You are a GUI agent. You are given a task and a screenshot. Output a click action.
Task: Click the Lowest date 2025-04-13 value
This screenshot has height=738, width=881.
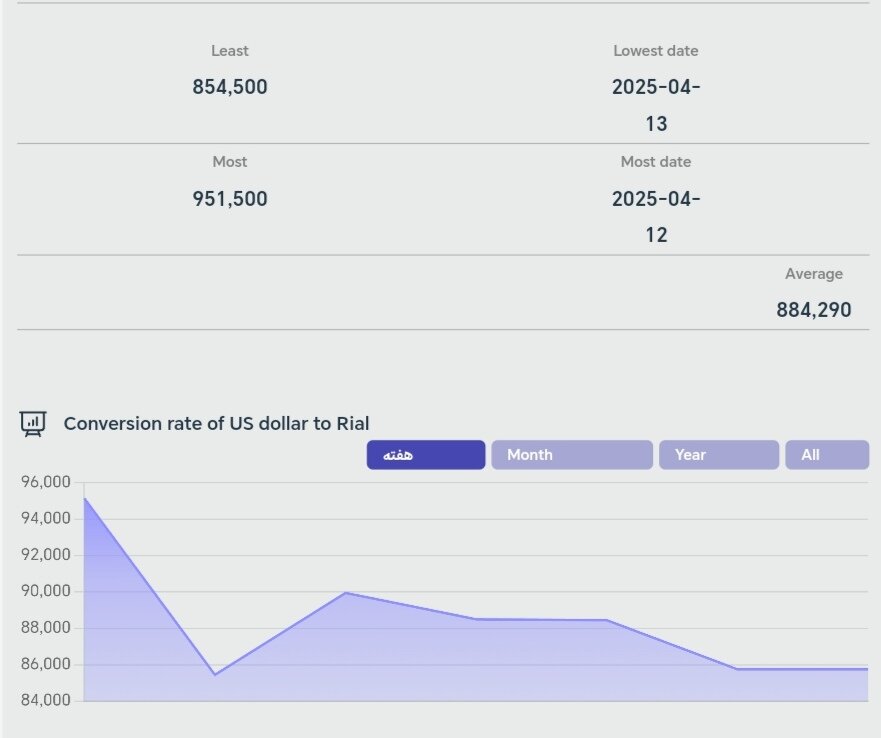coord(656,105)
